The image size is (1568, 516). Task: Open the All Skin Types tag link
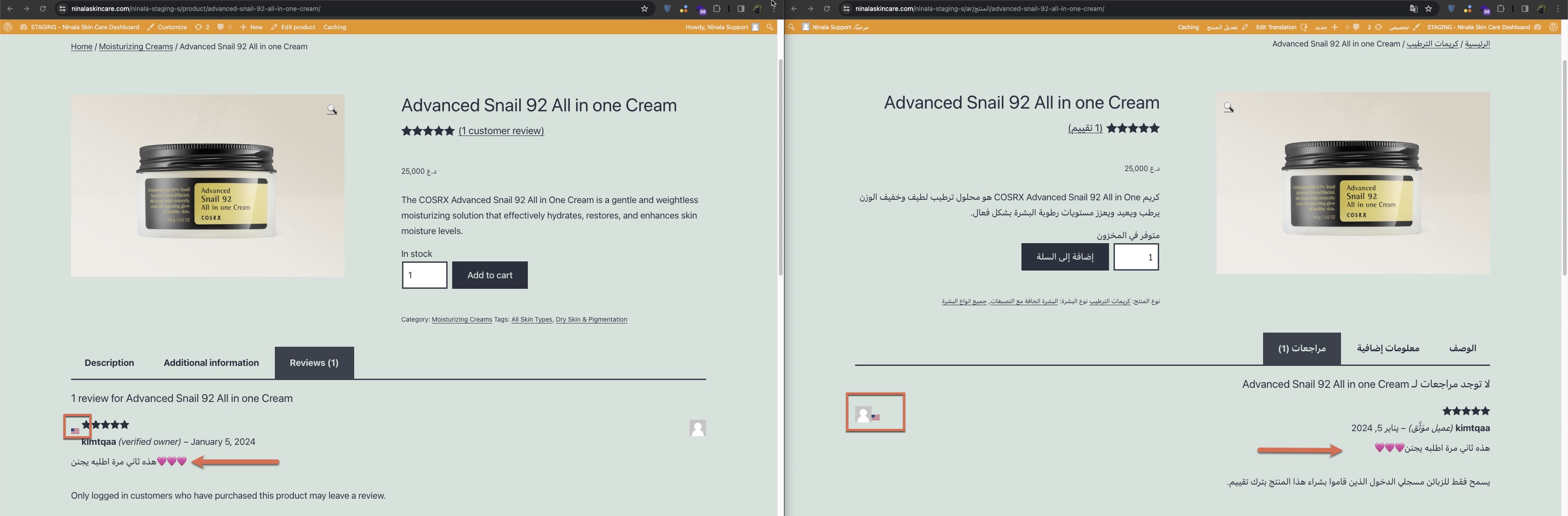click(531, 319)
